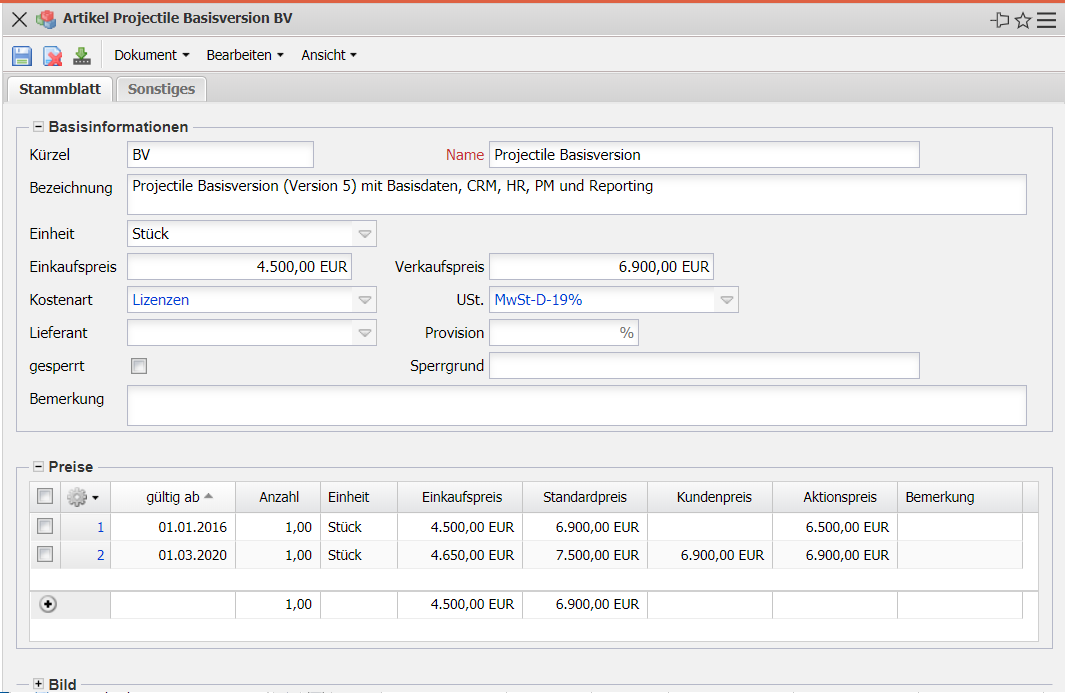Screen dimensions: 1065x693
Task: Mark article as favorite with star icon
Action: [1023, 20]
